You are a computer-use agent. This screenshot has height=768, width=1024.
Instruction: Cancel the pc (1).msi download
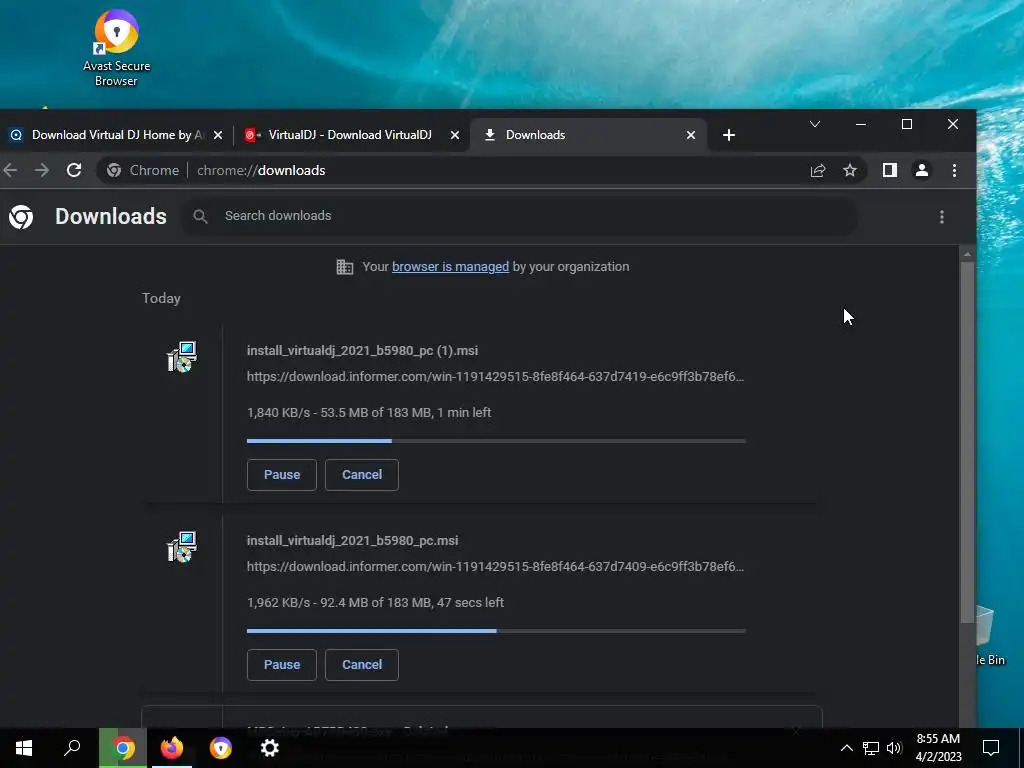[x=362, y=475]
